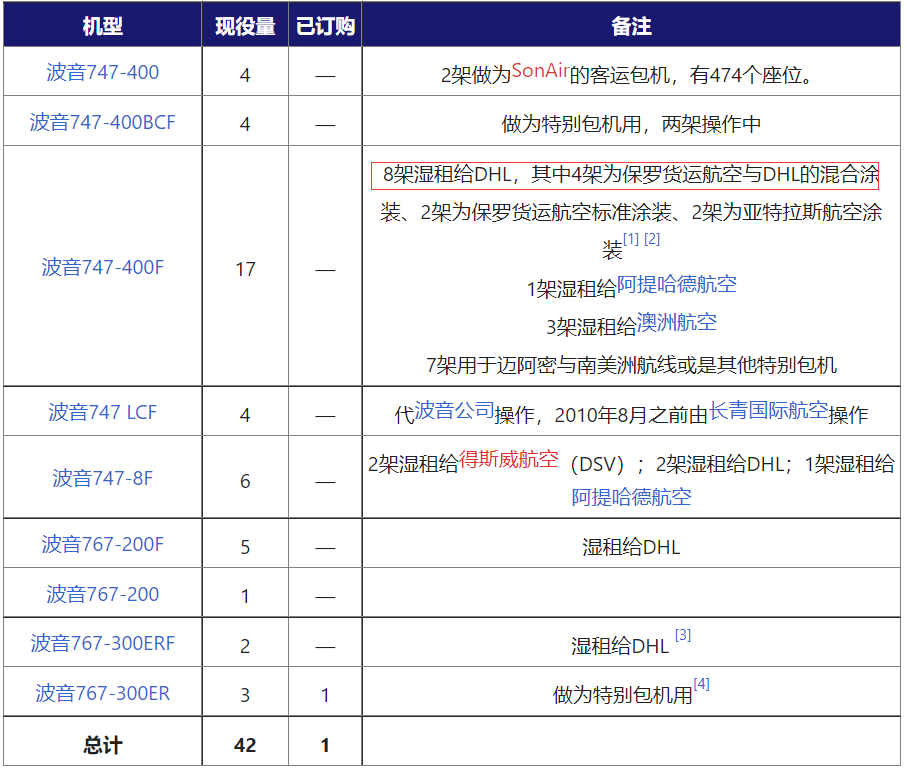The width and height of the screenshot is (907, 770).
Task: Open 阿提哈德航空 link in 747-8F row
Action: pos(632,498)
